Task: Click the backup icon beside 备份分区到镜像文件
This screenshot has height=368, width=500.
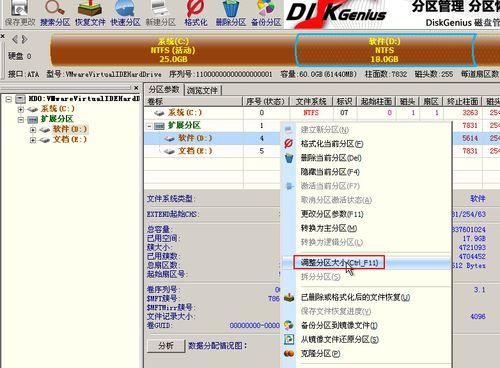Action: coord(289,325)
